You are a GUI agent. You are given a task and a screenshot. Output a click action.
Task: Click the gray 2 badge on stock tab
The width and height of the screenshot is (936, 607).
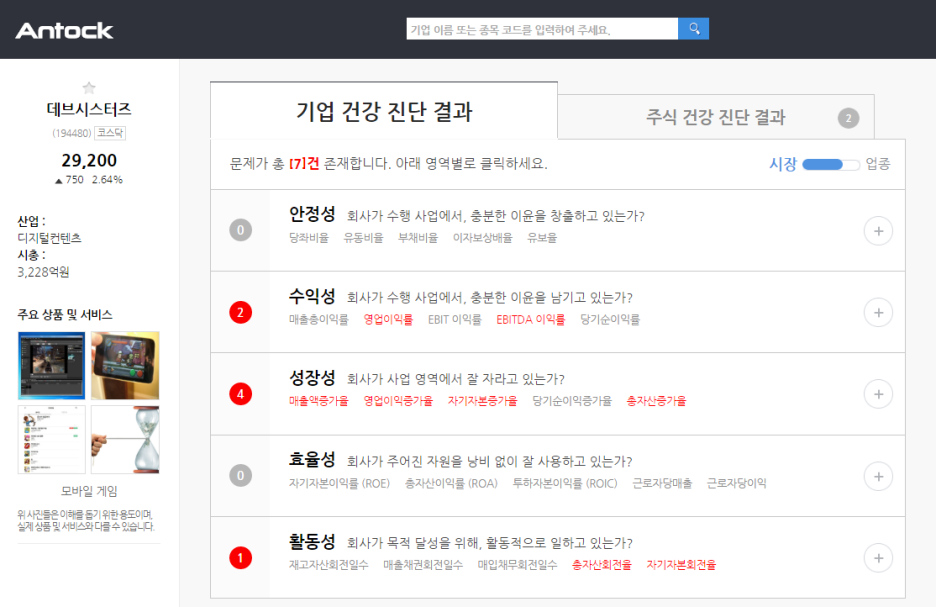(848, 118)
